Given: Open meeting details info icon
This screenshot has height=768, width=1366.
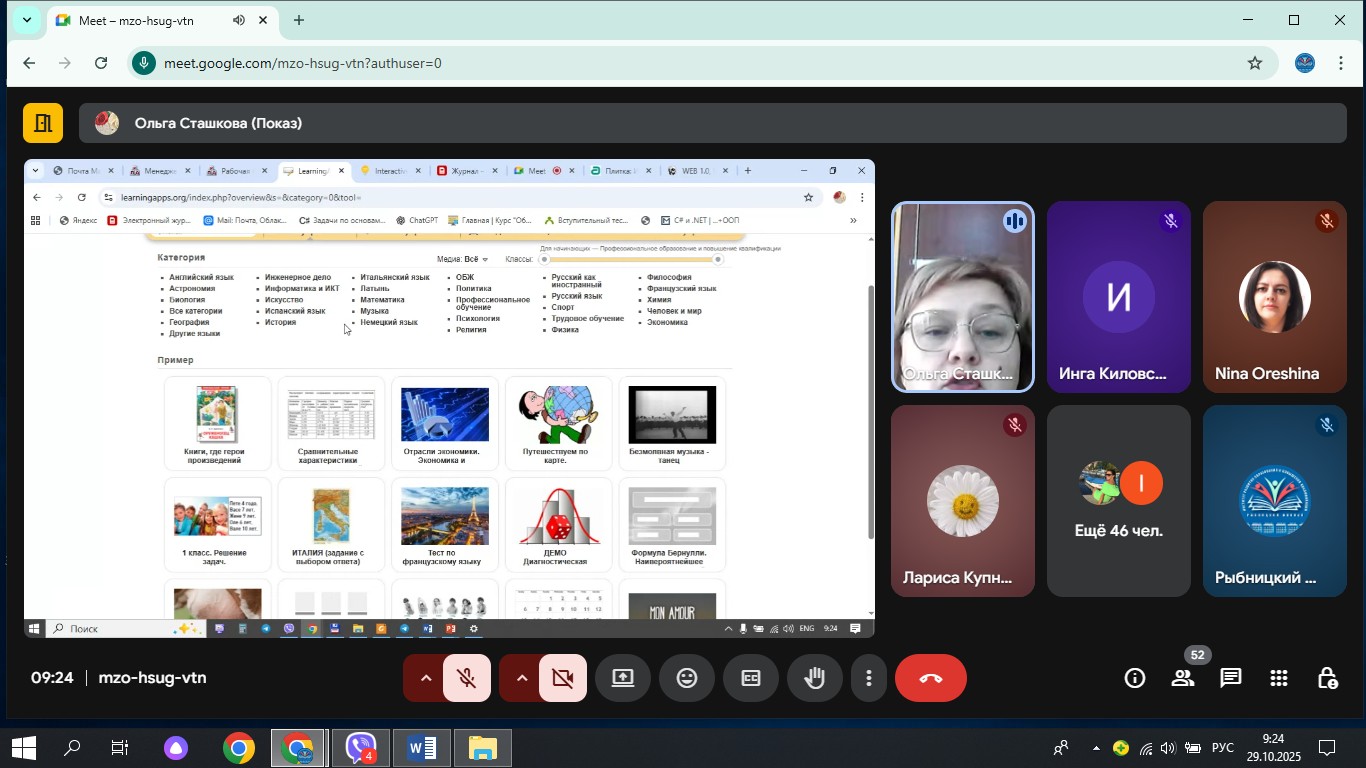Looking at the screenshot, I should tap(1135, 678).
